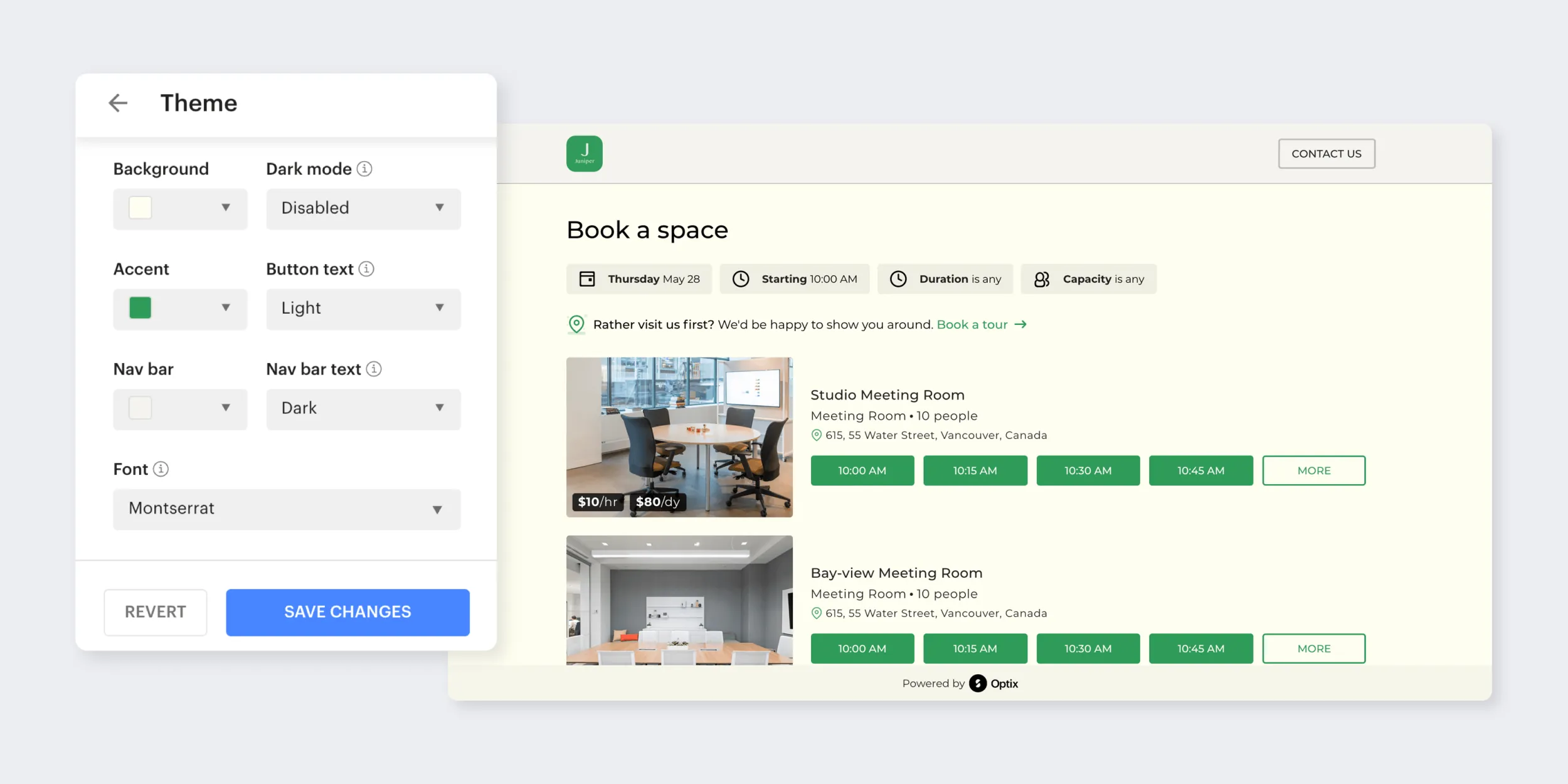
Task: Click SAVE CHANGES button
Action: 347,611
